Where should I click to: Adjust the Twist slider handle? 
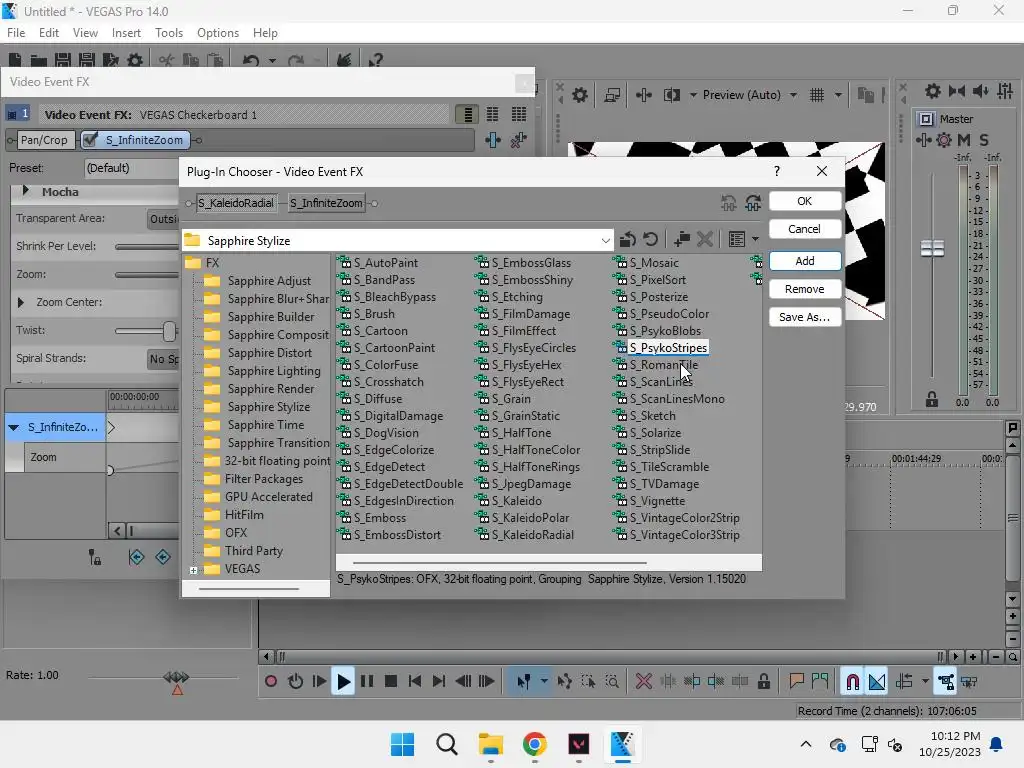[x=169, y=331]
